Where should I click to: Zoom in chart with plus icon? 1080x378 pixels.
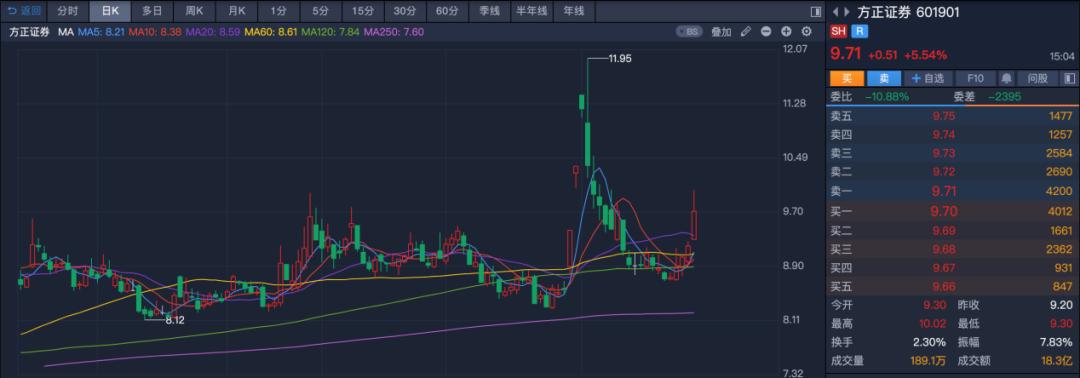[786, 32]
